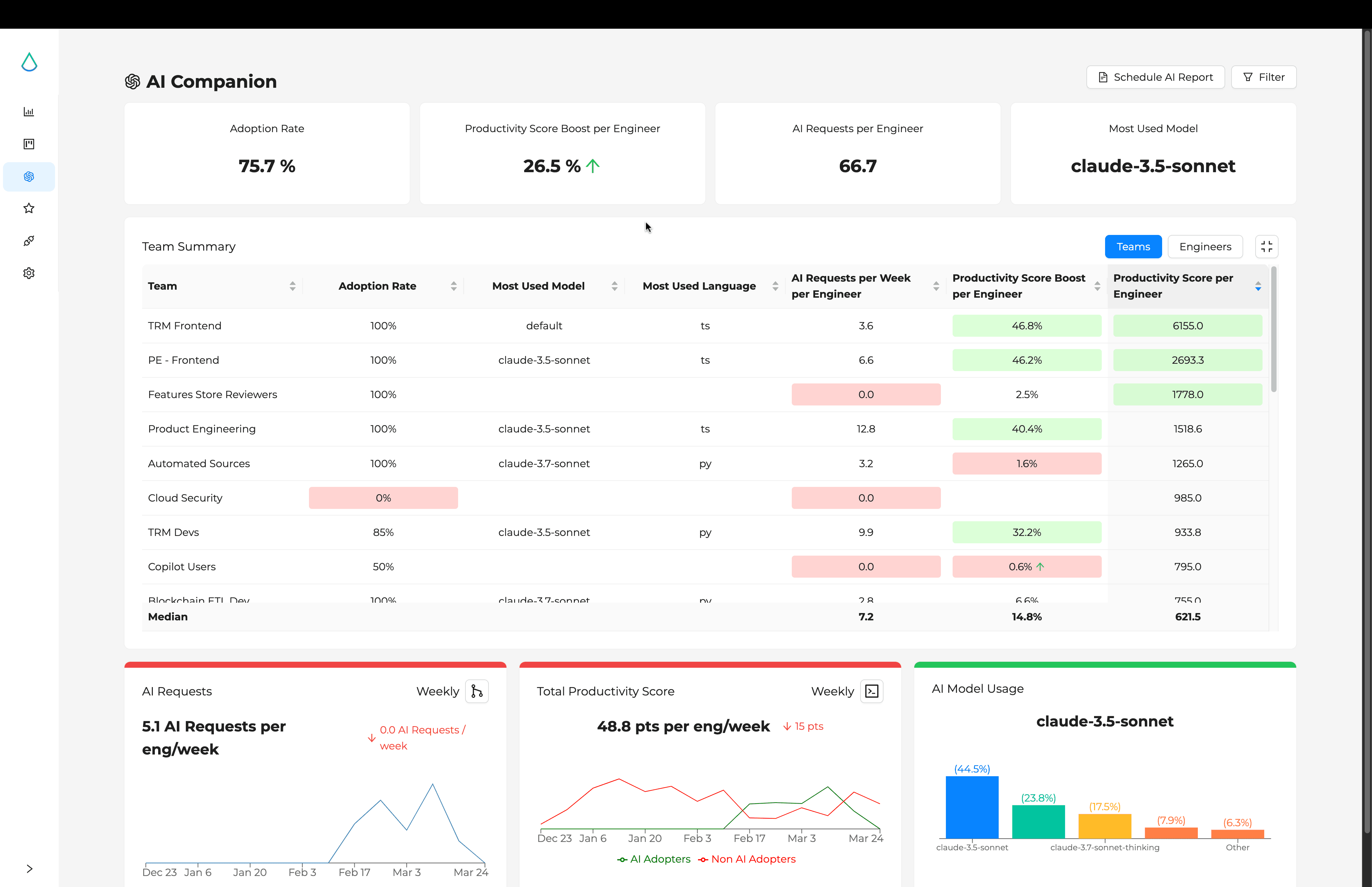Select the TRM Frontend team row
The image size is (1372, 887).
(x=705, y=326)
